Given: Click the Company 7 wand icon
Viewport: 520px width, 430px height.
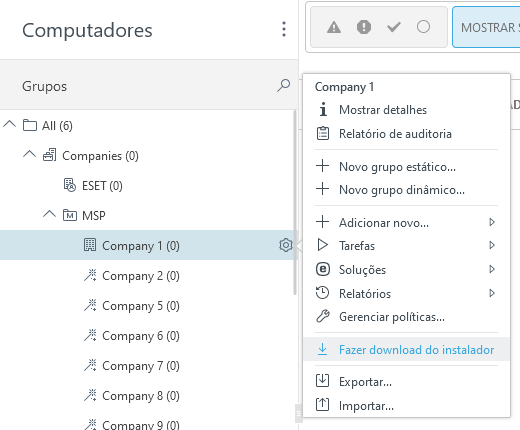Looking at the screenshot, I should [90, 365].
